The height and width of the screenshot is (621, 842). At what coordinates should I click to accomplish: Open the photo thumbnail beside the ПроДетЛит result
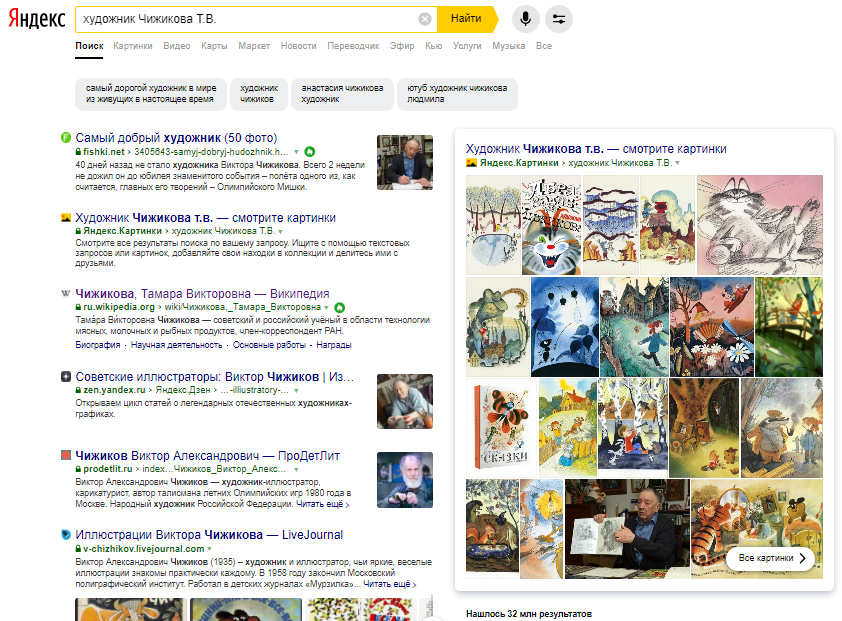[405, 480]
